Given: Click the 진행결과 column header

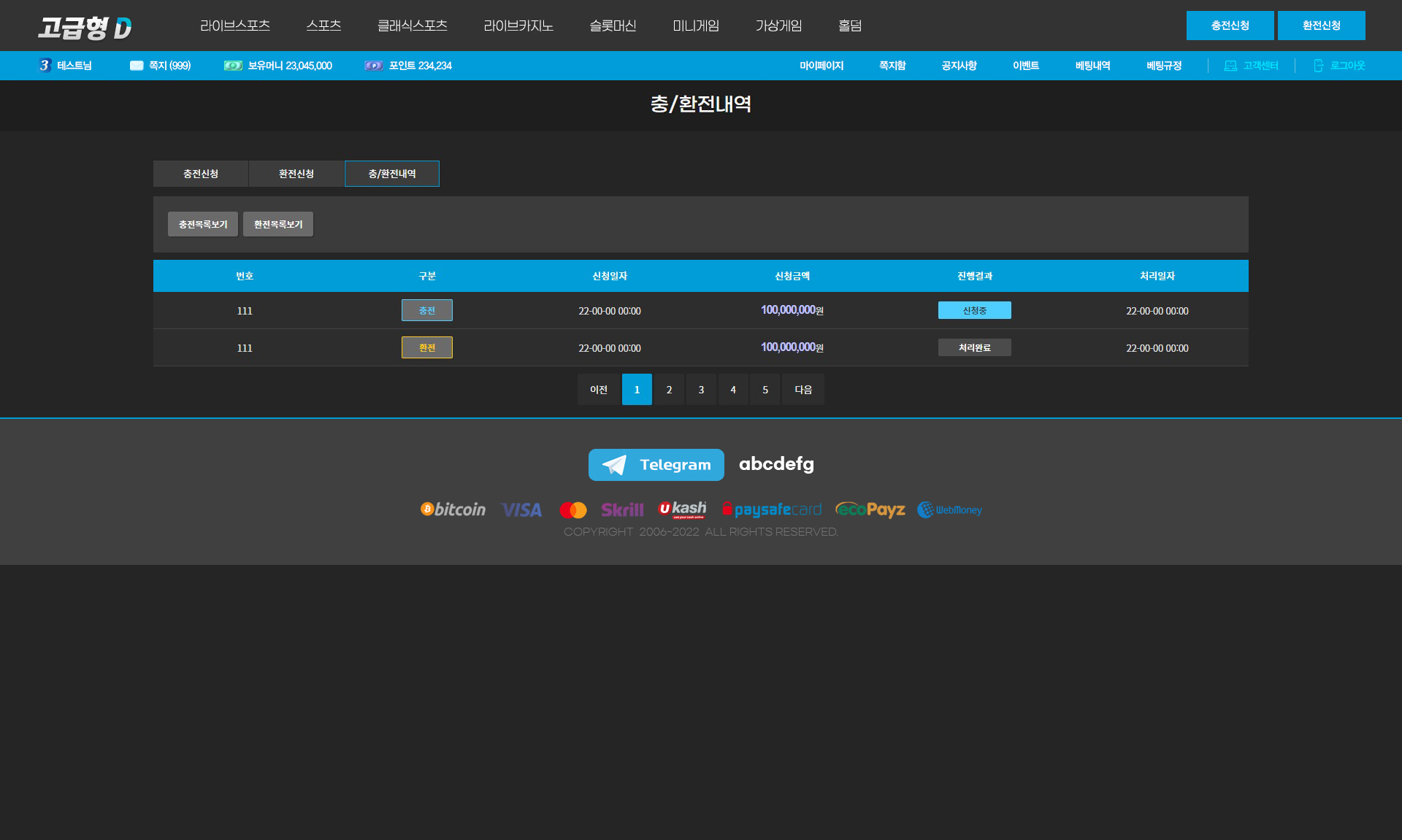Looking at the screenshot, I should [975, 276].
